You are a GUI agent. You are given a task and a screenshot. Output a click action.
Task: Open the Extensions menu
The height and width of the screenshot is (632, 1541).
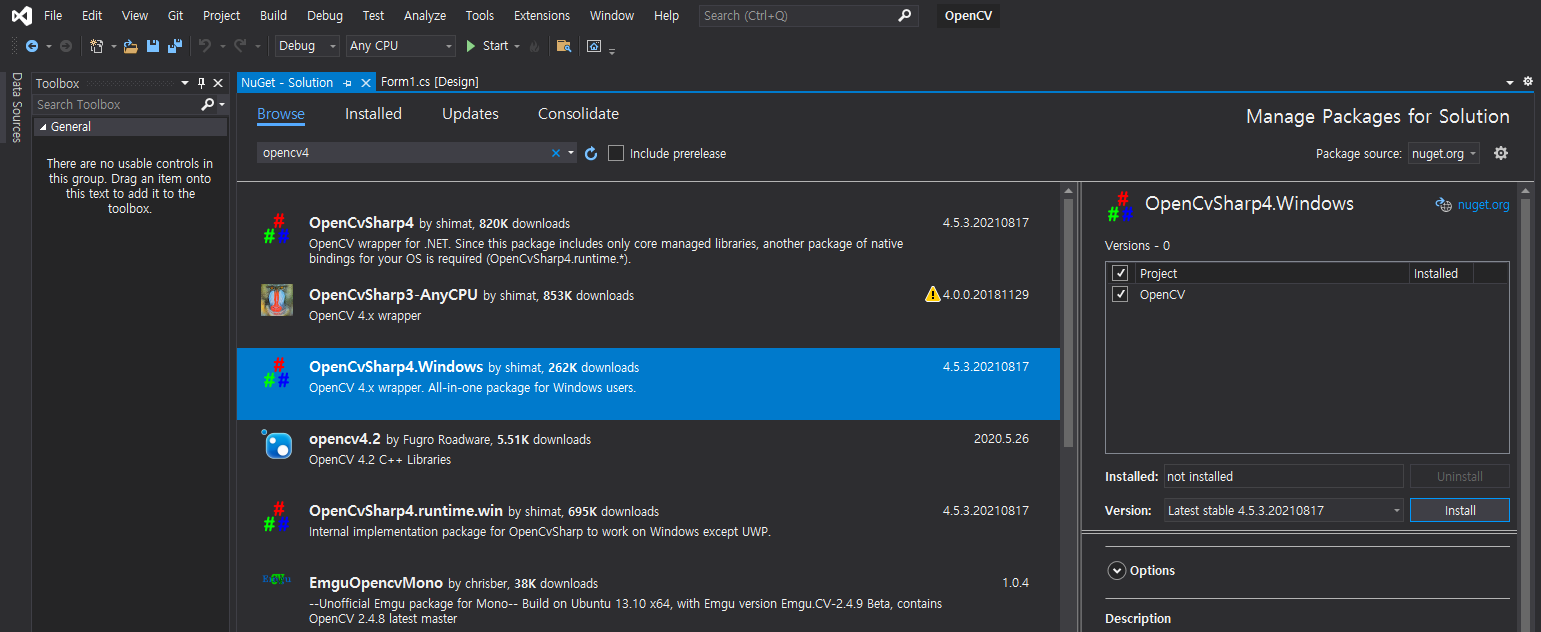click(x=542, y=15)
